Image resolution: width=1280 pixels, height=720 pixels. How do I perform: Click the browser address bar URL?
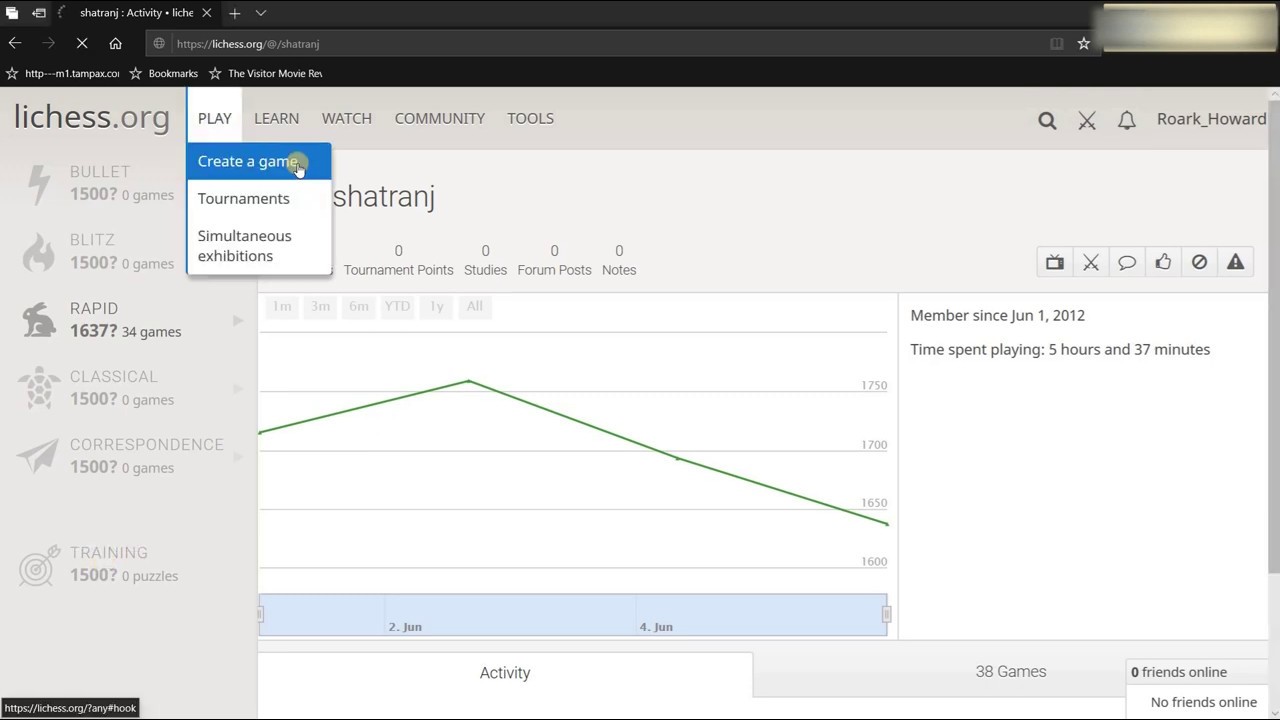(x=248, y=44)
